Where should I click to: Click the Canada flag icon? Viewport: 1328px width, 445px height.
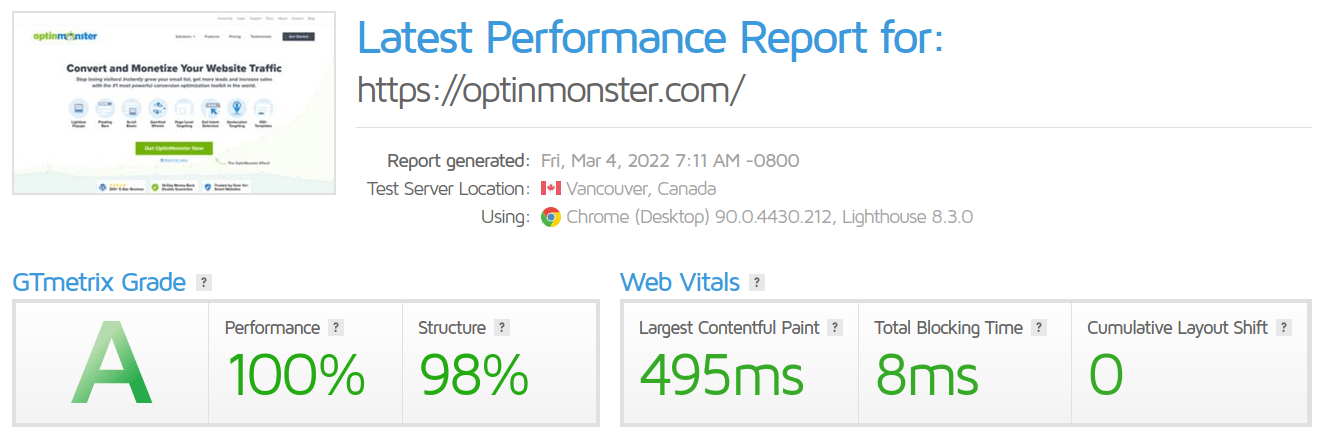[551, 188]
